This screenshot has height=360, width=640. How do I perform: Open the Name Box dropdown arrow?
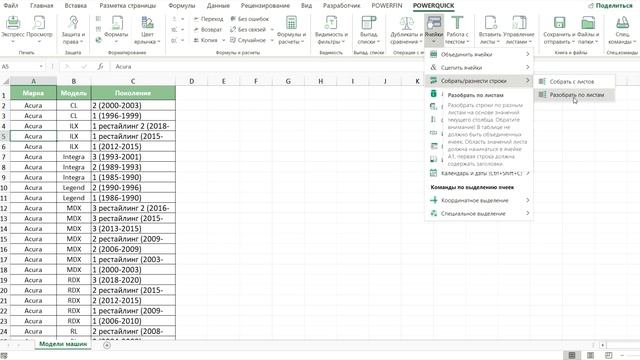tap(41, 67)
